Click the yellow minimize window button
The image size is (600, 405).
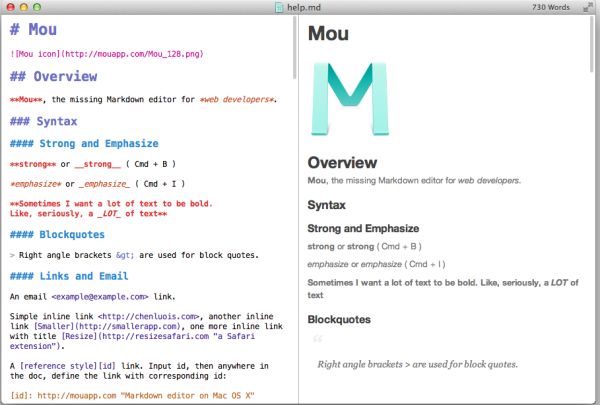point(24,7)
